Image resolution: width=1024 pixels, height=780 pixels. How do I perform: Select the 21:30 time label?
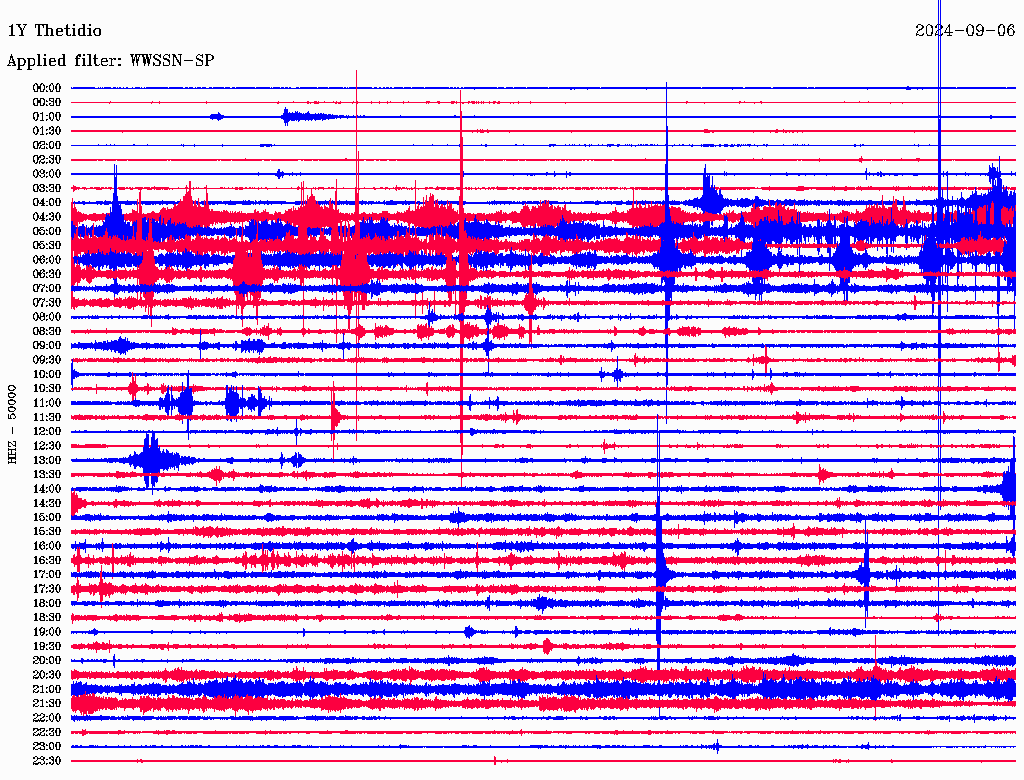pos(47,704)
